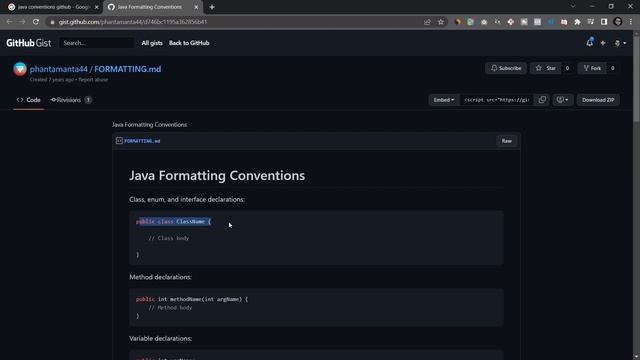640x360 pixels.
Task: Open the All gists link
Action: 152,43
